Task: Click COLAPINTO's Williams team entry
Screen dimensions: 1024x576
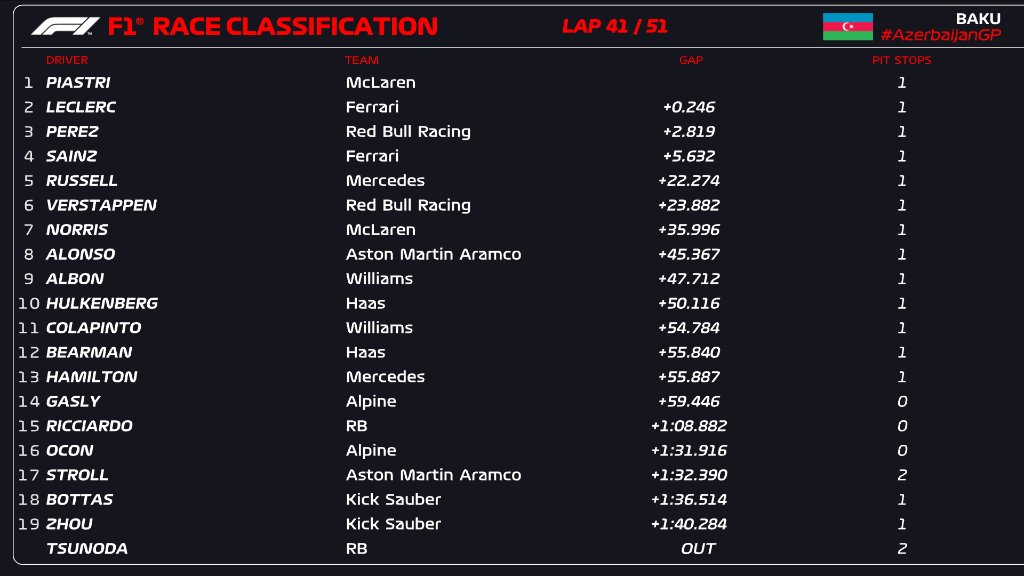Action: (x=379, y=328)
